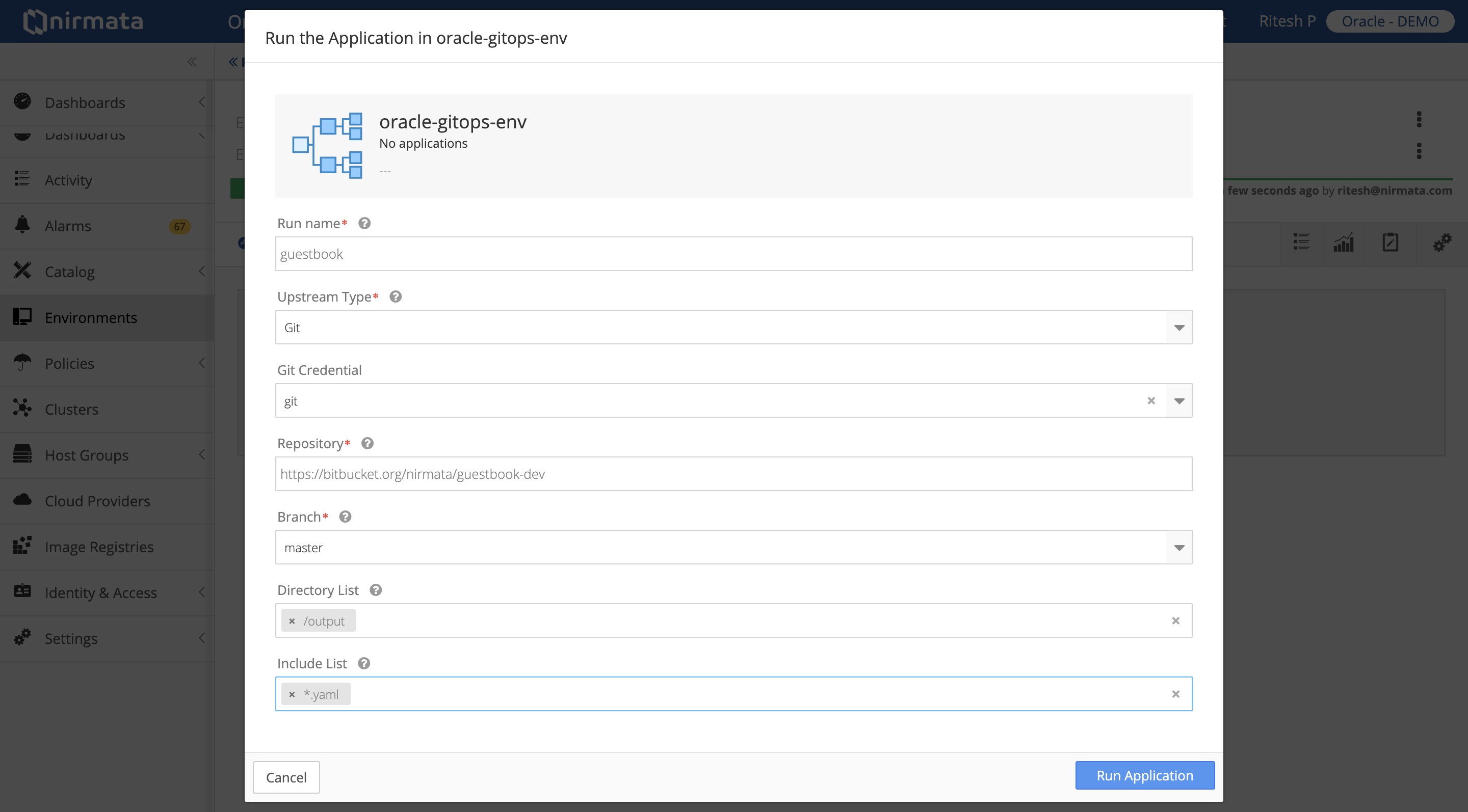Switch to the analytics chart view
Viewport: 1468px width, 812px height.
pos(1344,243)
